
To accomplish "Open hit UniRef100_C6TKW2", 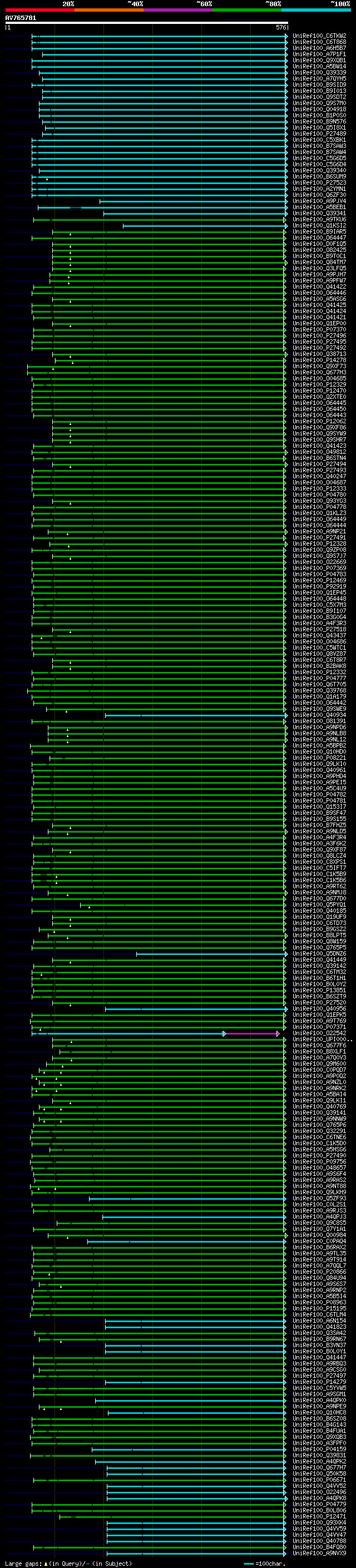I will pyautogui.click(x=319, y=36).
